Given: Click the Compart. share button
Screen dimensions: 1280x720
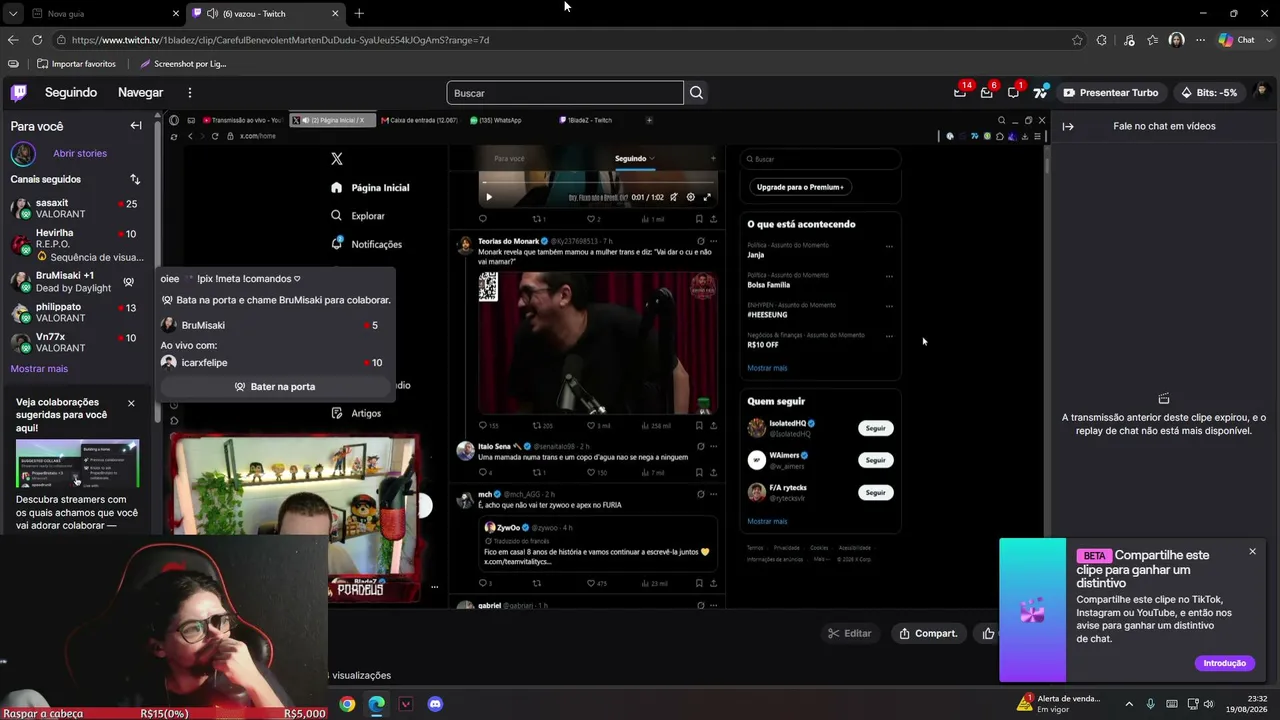Looking at the screenshot, I should (928, 633).
